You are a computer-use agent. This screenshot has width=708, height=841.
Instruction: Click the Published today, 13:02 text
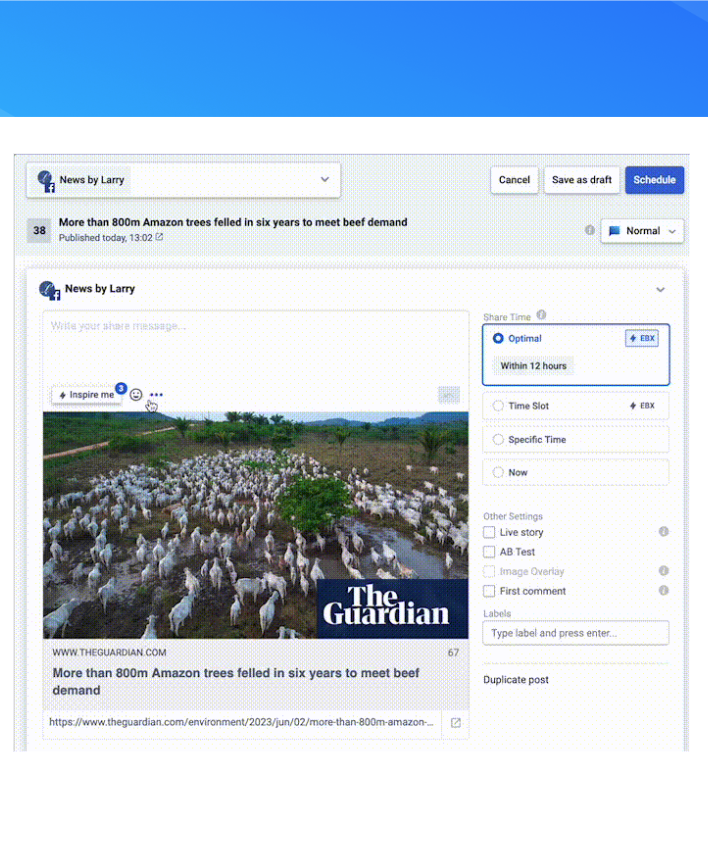click(106, 238)
